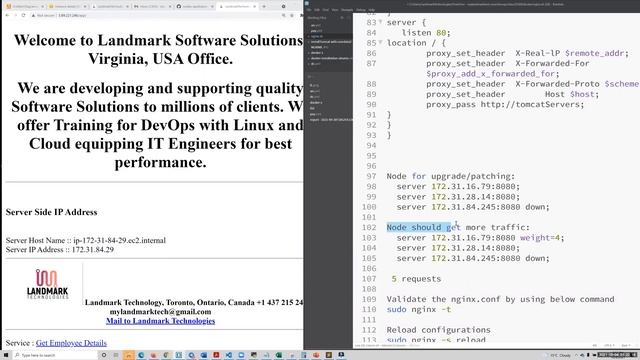Image resolution: width=640 pixels, height=360 pixels.
Task: Click the Server Host Name text
Action: [86, 240]
